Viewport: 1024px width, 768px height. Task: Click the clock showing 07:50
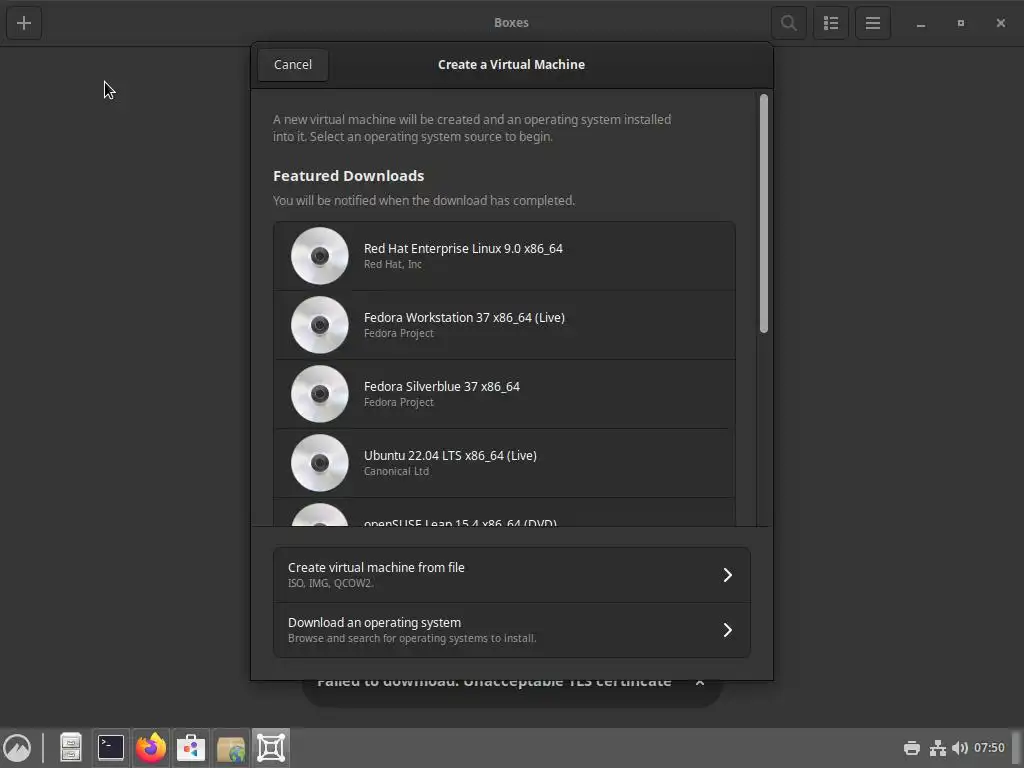click(x=989, y=748)
